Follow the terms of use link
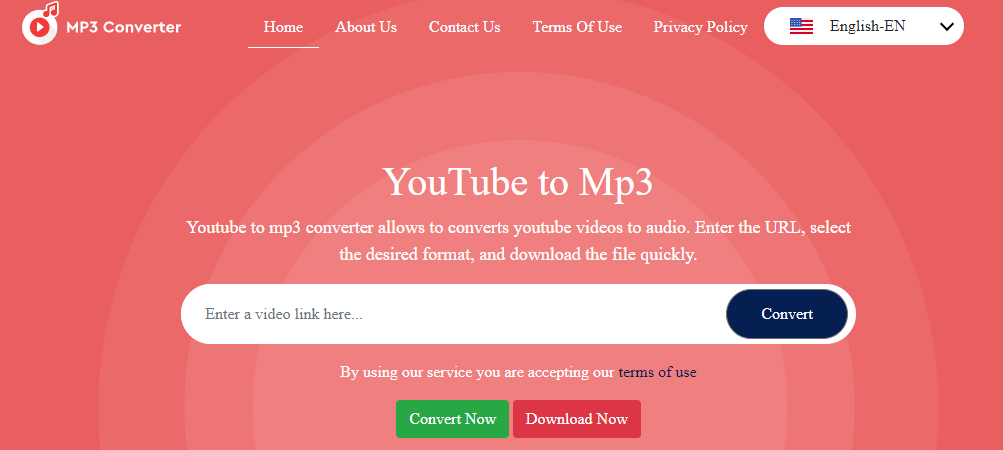The height and width of the screenshot is (450, 1003). coord(657,372)
